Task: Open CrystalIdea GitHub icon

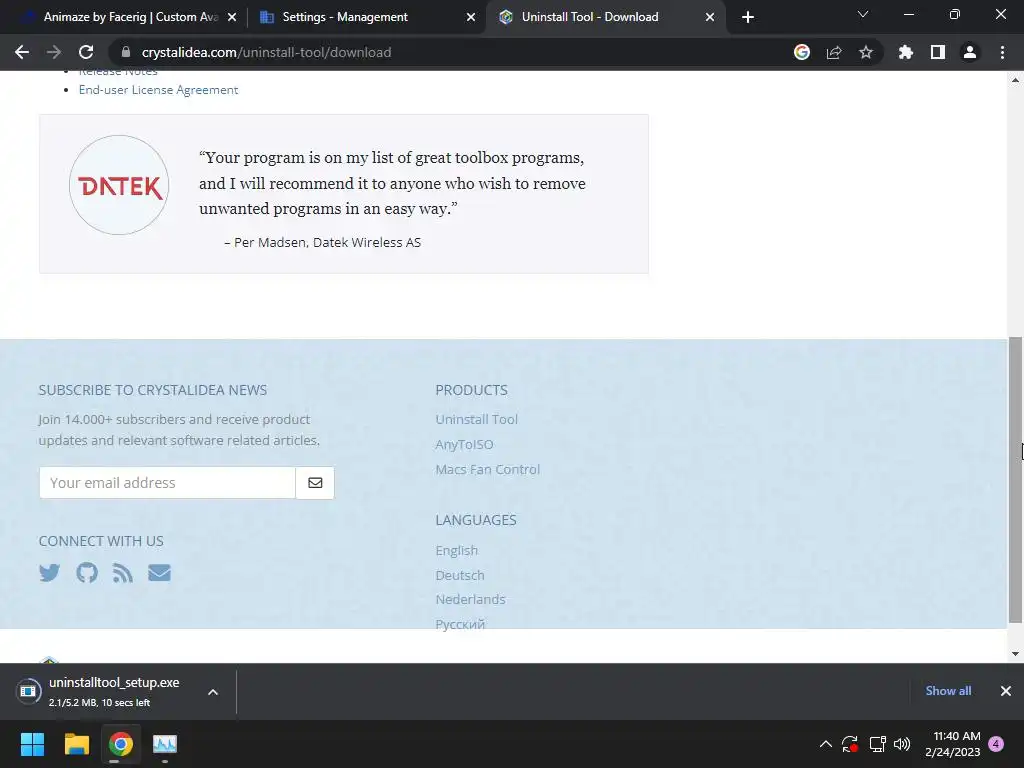Action: pyautogui.click(x=87, y=573)
